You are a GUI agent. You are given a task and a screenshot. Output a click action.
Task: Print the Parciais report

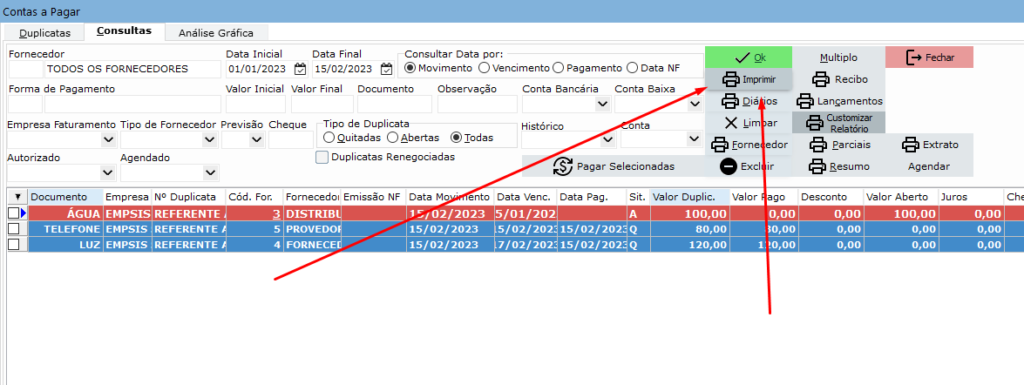(x=839, y=144)
